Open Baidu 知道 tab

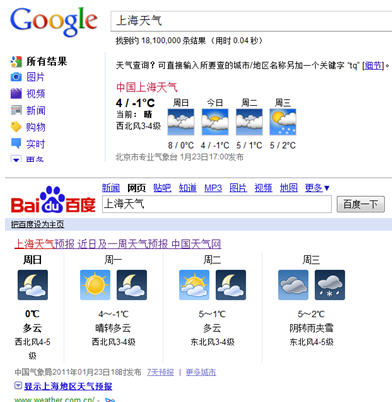[x=188, y=188]
